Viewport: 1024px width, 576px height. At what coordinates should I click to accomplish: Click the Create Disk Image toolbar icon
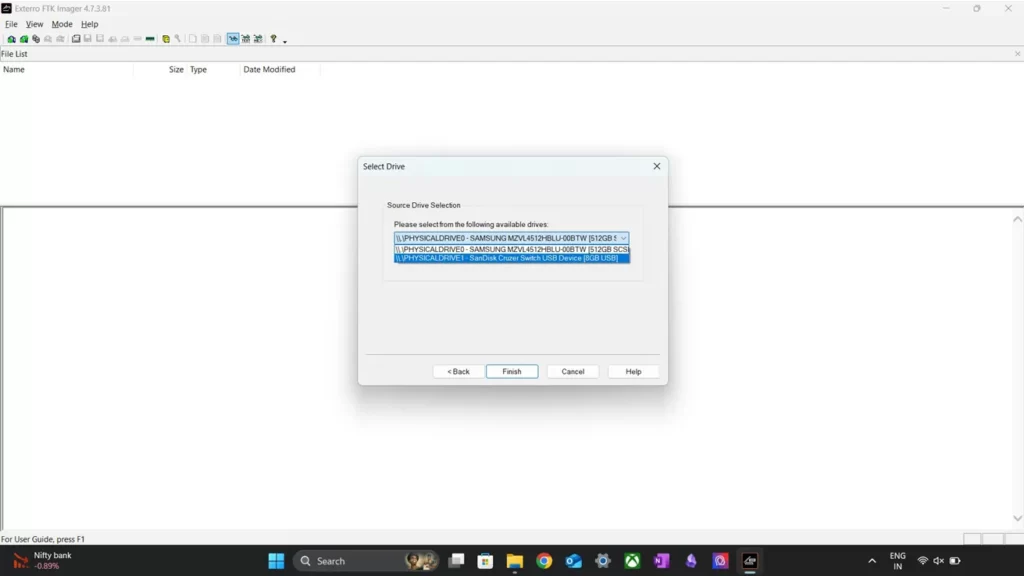pos(76,39)
